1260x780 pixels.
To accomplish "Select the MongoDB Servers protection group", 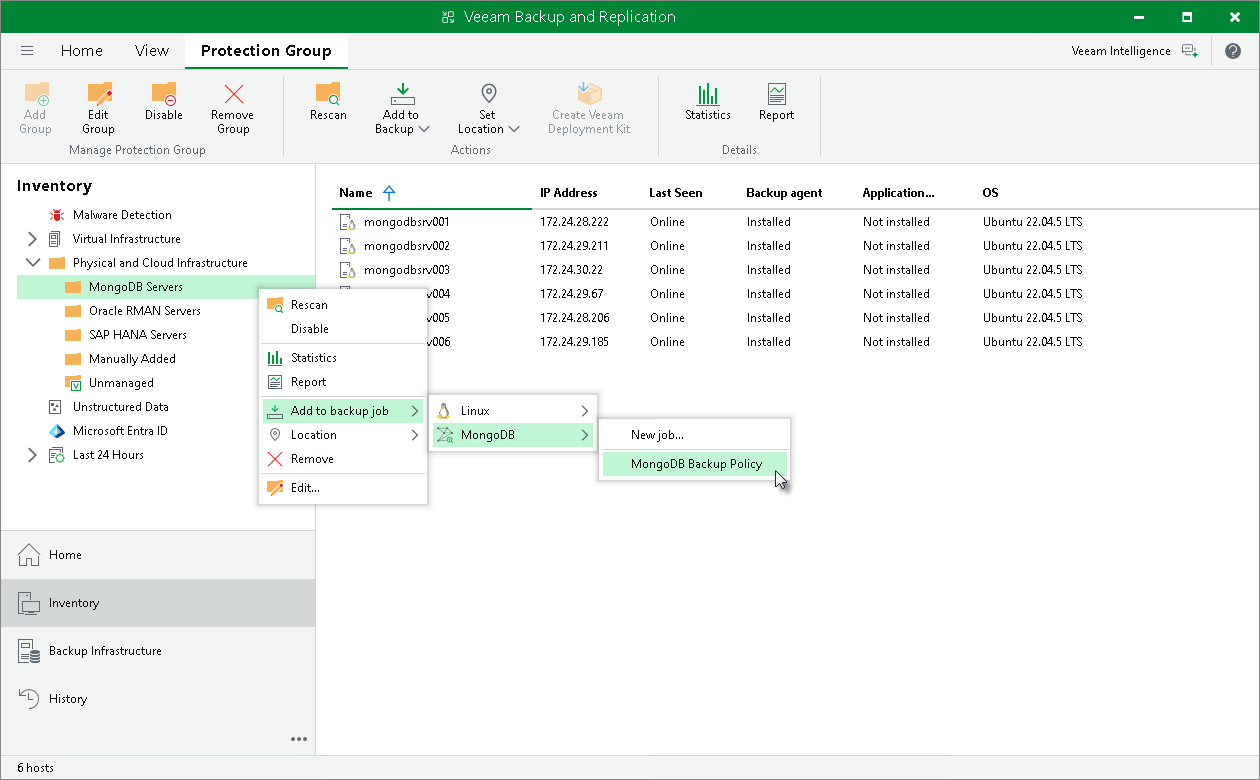I will [x=136, y=287].
